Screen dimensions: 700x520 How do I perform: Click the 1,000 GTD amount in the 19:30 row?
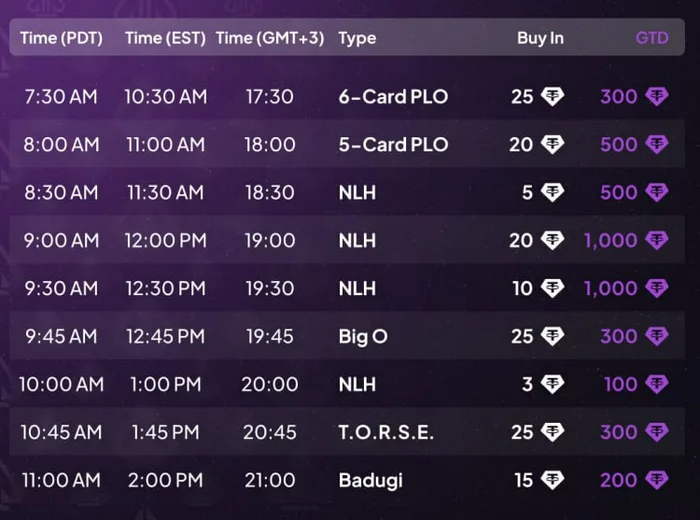tap(610, 289)
